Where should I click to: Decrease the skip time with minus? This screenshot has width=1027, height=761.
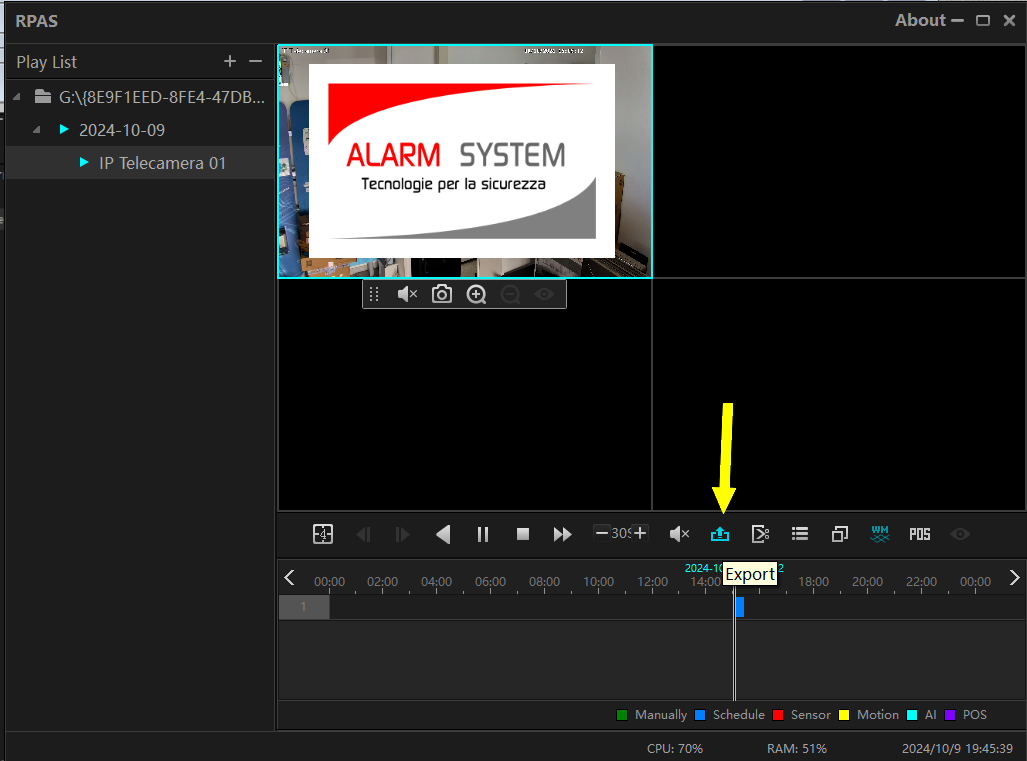[x=601, y=533]
